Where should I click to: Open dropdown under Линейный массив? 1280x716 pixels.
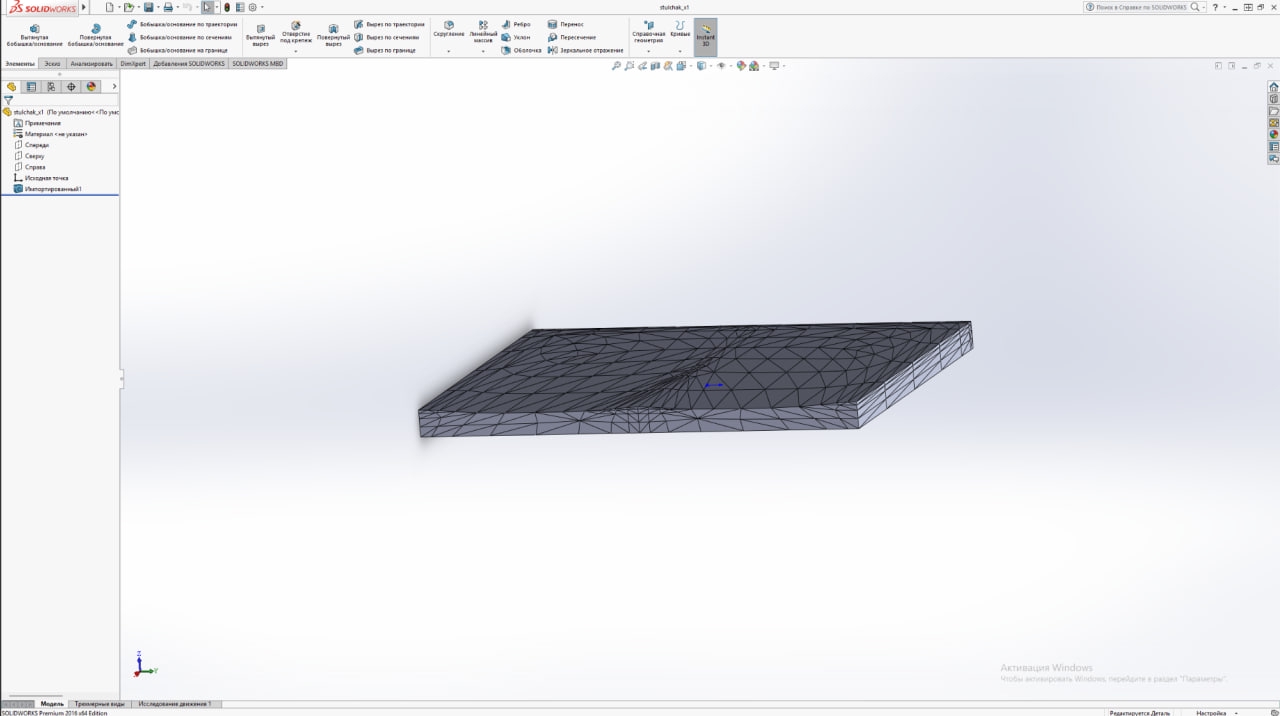point(483,51)
